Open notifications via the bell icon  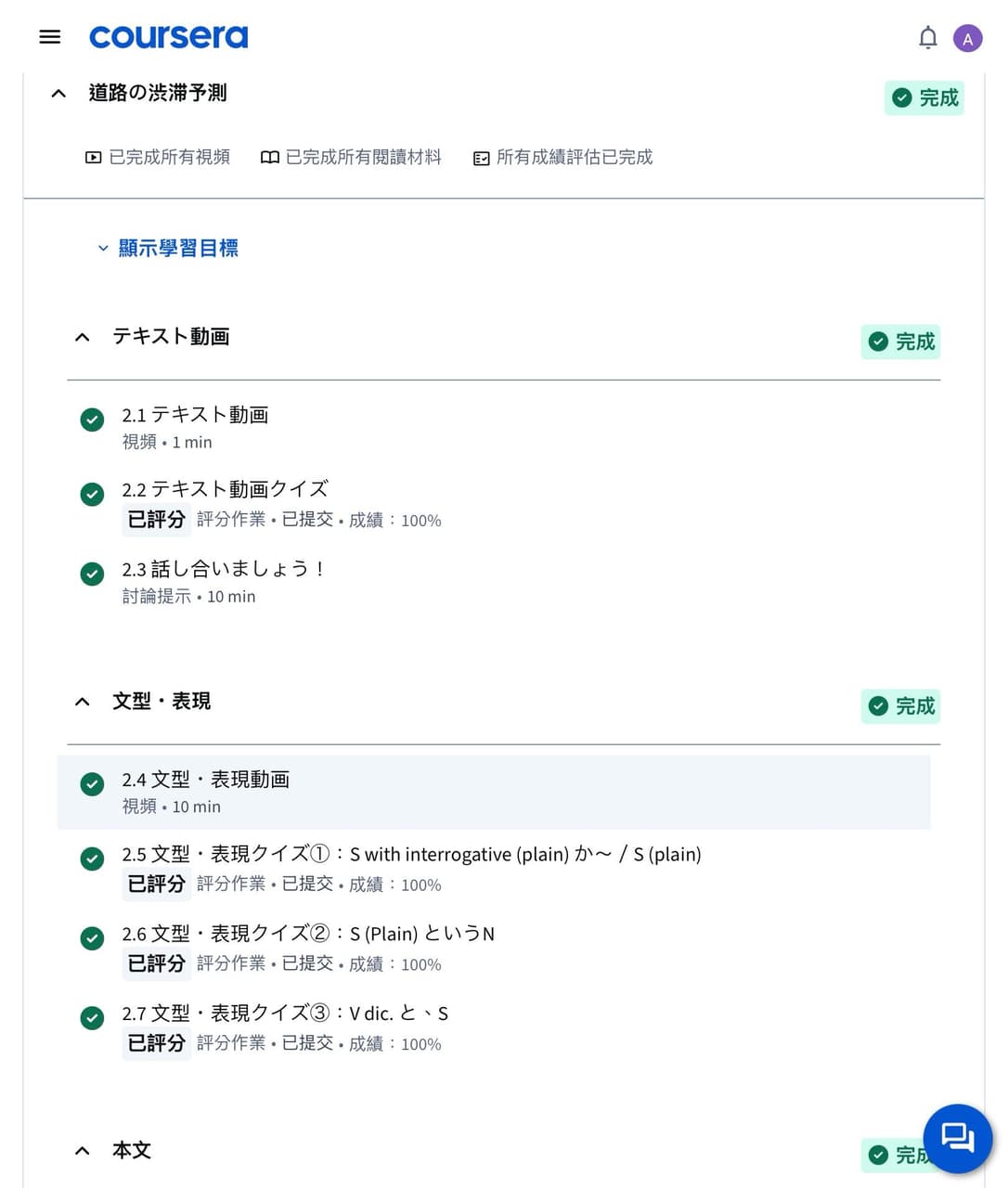927,37
